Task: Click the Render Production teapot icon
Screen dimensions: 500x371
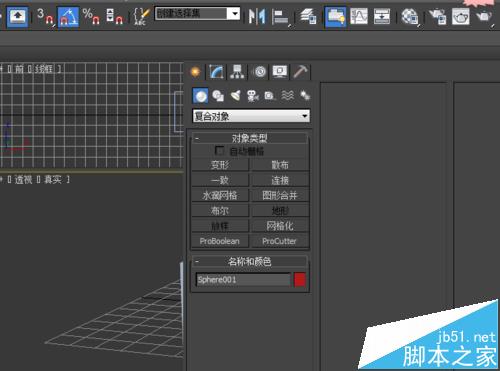Action: 484,17
